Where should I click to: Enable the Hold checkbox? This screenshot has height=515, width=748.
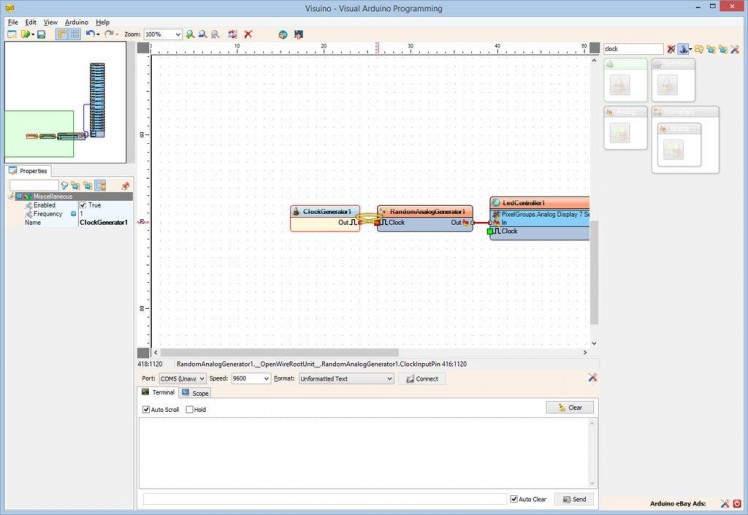pyautogui.click(x=189, y=409)
